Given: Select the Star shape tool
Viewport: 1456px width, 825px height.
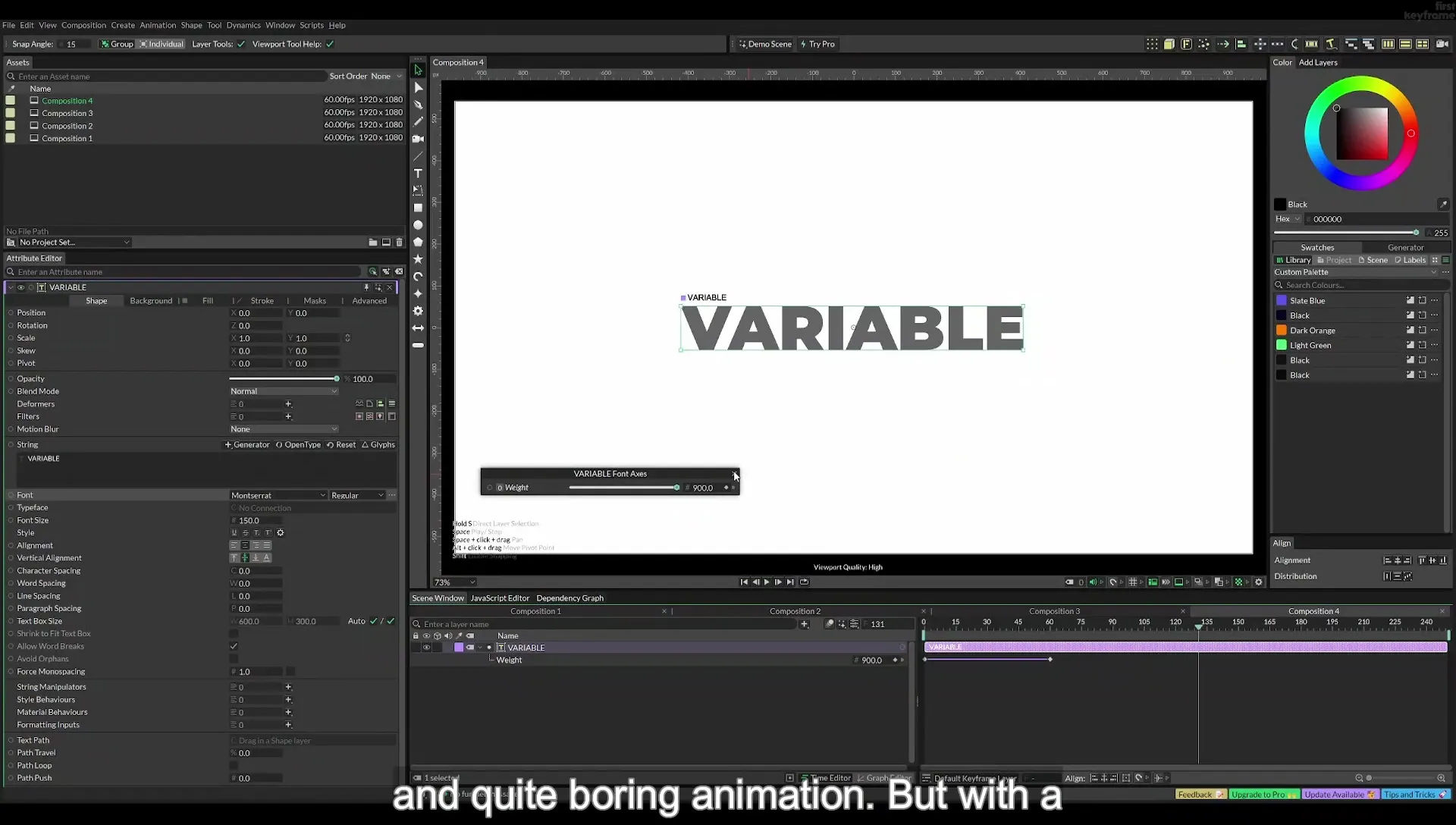Looking at the screenshot, I should tap(418, 259).
